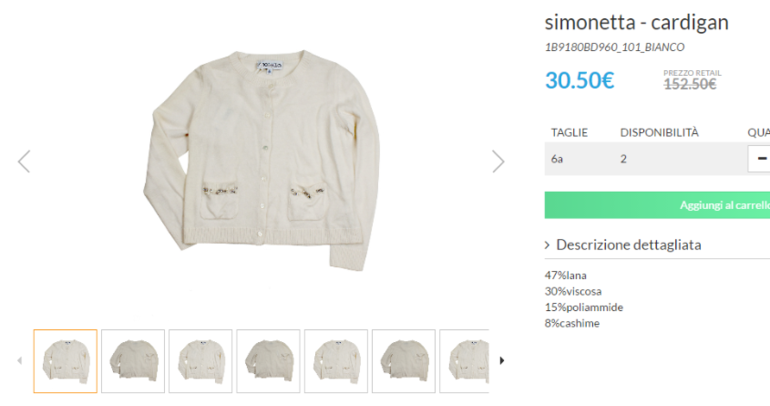Click the simonetta - cardigan product title
This screenshot has width=770, height=406.
pos(635,22)
